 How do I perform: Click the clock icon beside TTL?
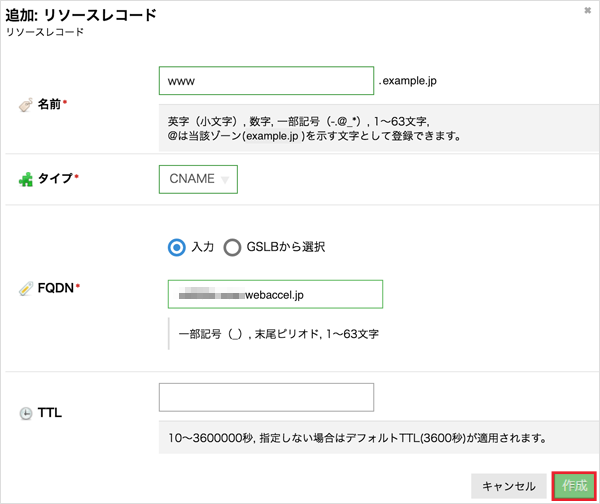25,413
